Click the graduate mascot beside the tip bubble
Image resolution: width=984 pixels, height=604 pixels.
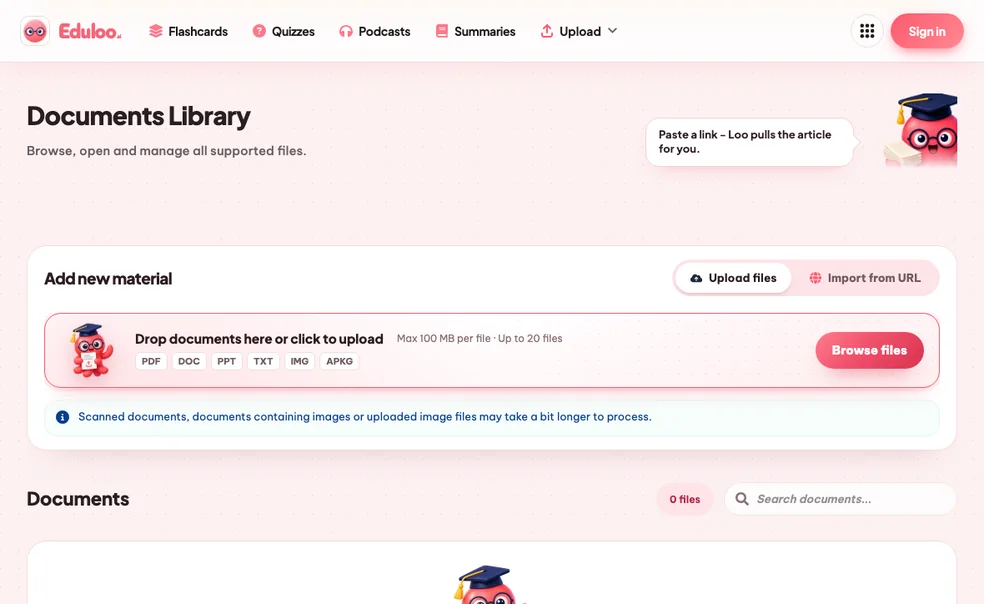coord(921,130)
